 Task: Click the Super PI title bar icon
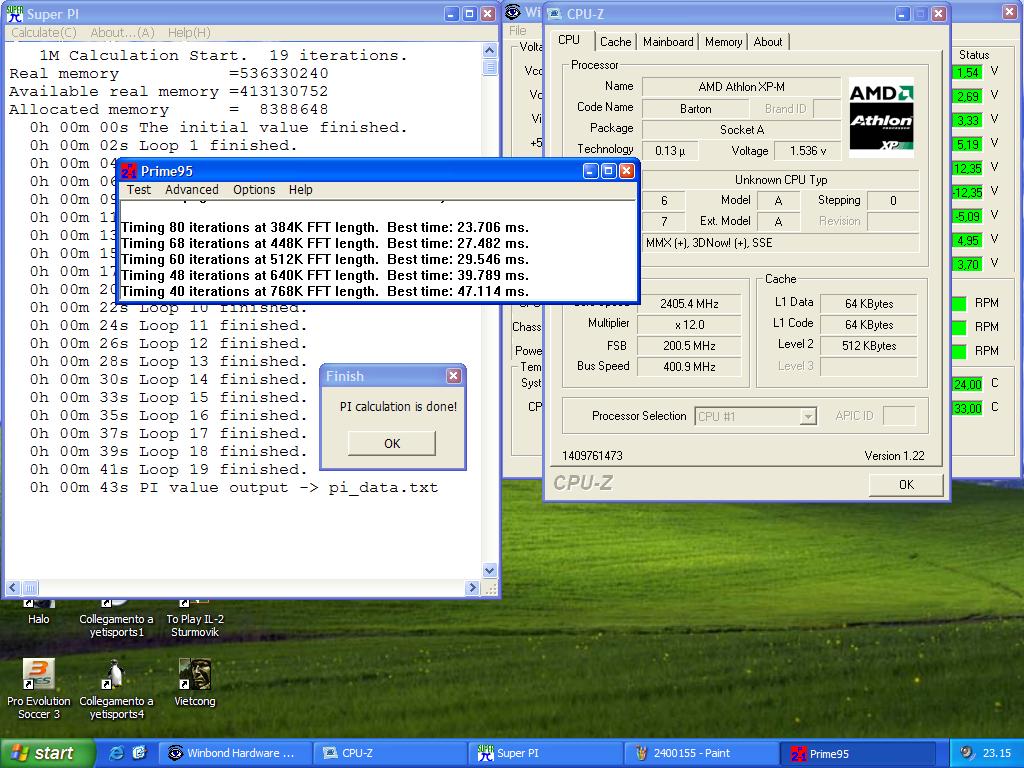click(14, 14)
